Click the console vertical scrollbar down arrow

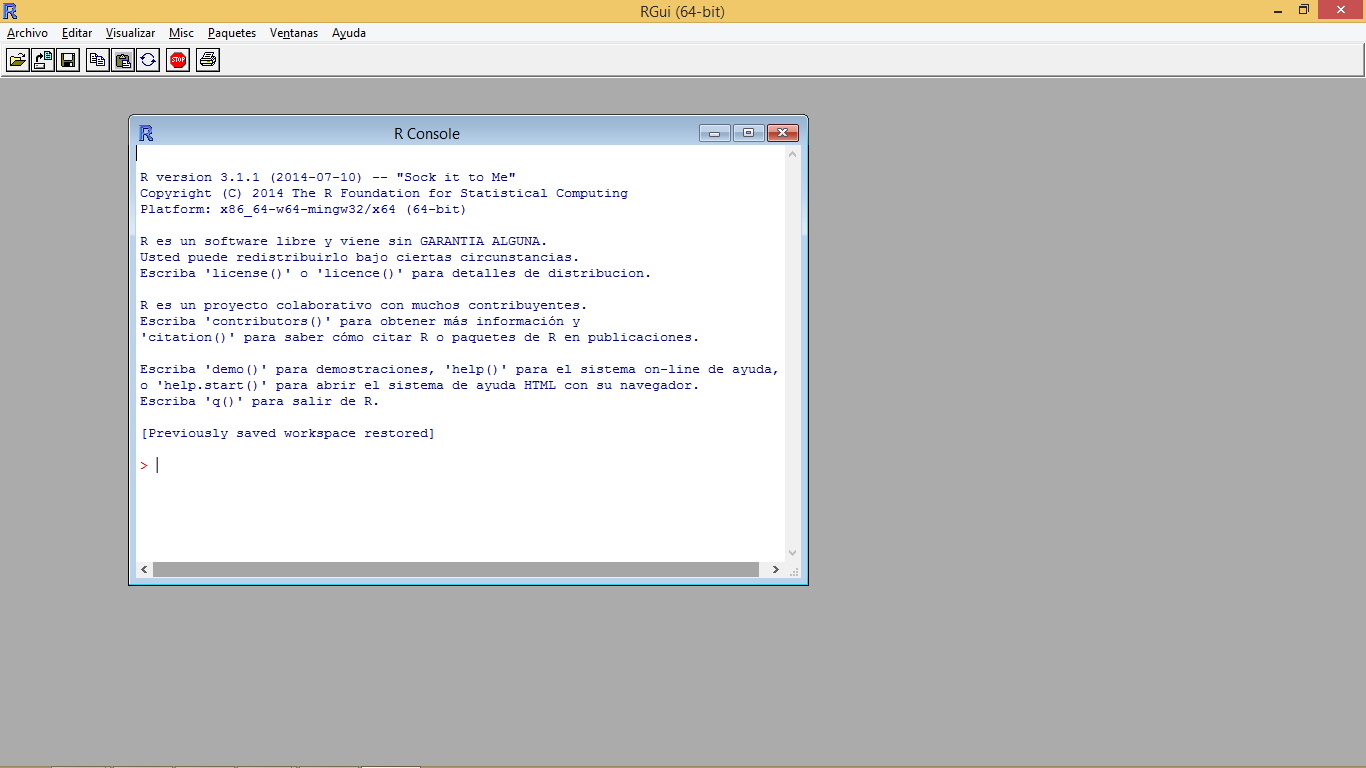point(793,552)
